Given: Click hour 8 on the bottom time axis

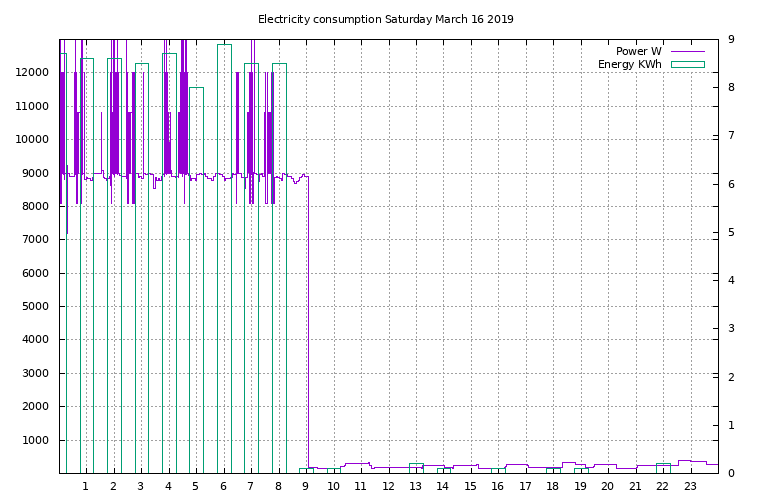Looking at the screenshot, I should (x=278, y=486).
